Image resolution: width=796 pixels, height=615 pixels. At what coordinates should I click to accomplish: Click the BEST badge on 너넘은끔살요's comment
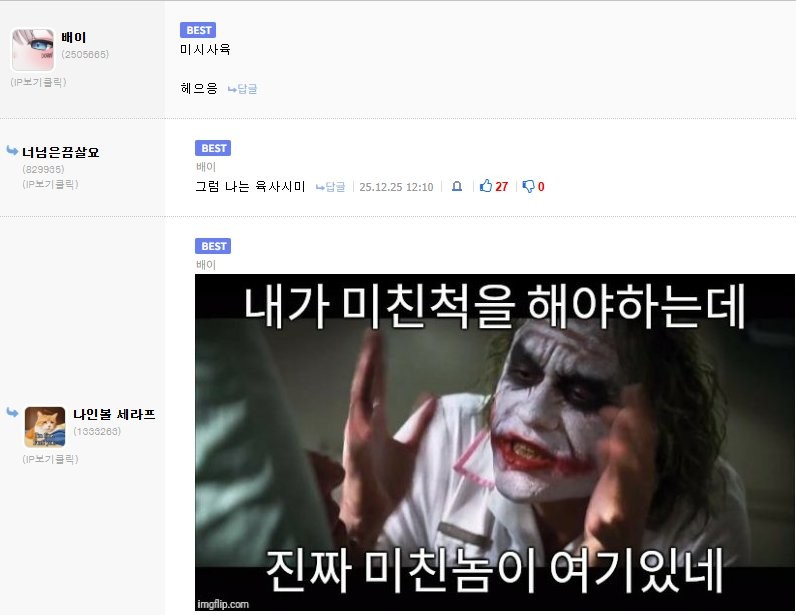coord(212,148)
